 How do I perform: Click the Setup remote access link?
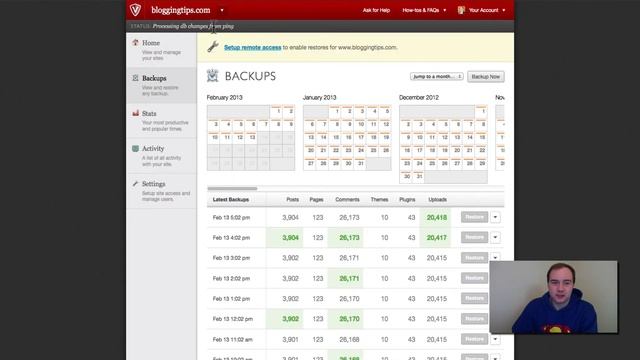pyautogui.click(x=253, y=47)
